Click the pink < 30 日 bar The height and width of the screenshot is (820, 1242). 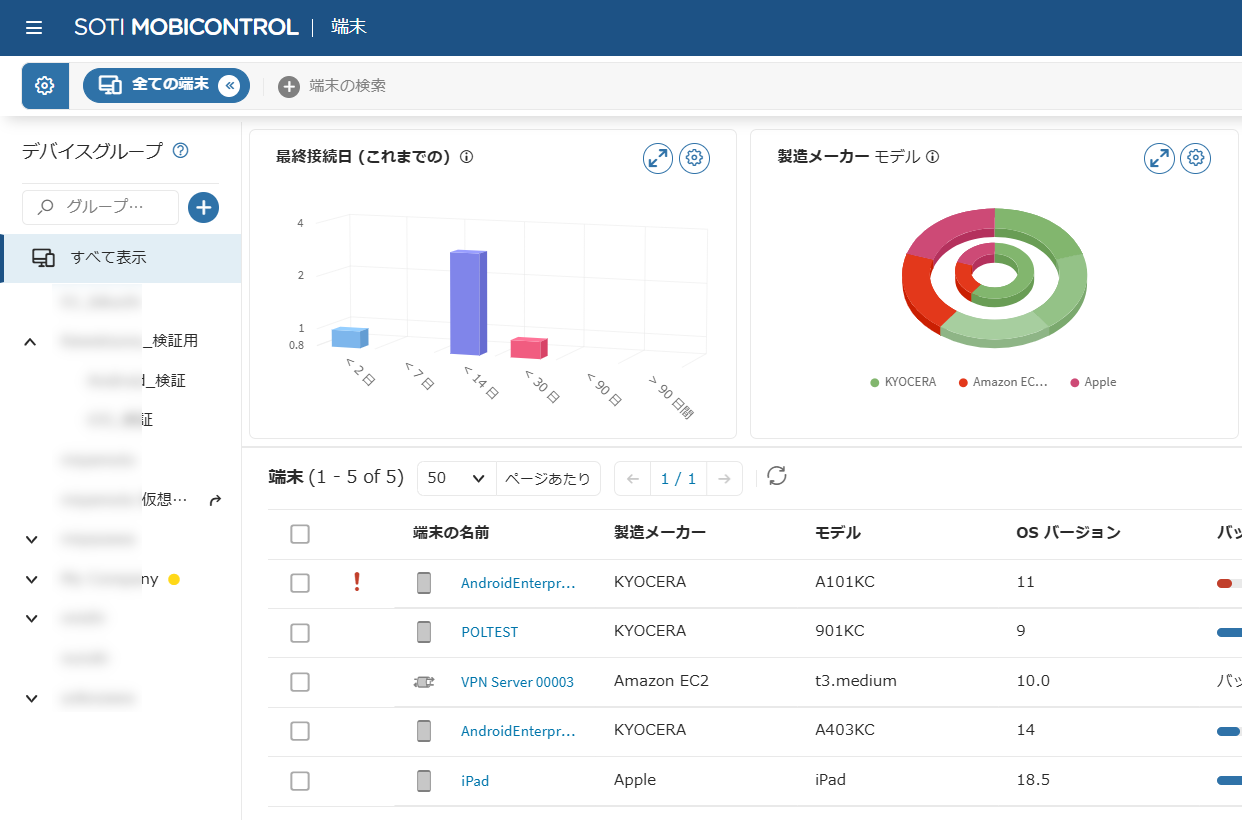point(528,348)
